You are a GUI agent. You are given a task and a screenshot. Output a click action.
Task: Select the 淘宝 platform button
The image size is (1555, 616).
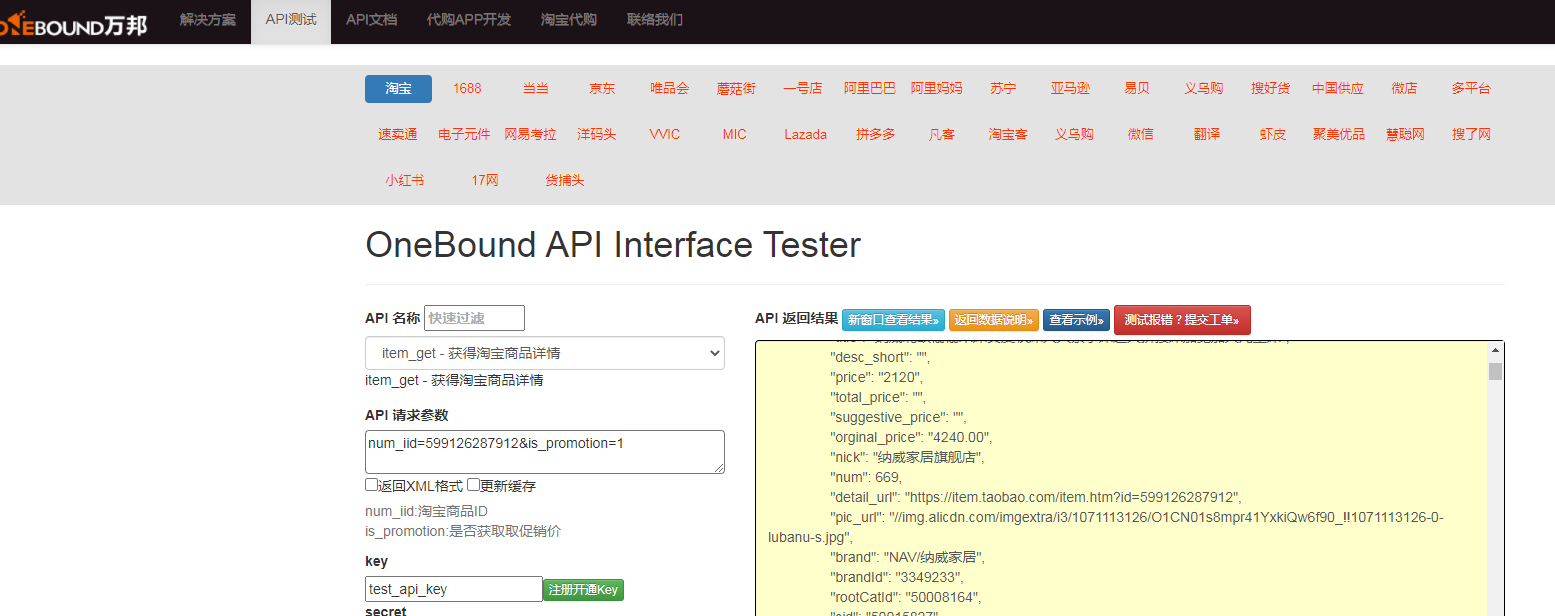(398, 88)
